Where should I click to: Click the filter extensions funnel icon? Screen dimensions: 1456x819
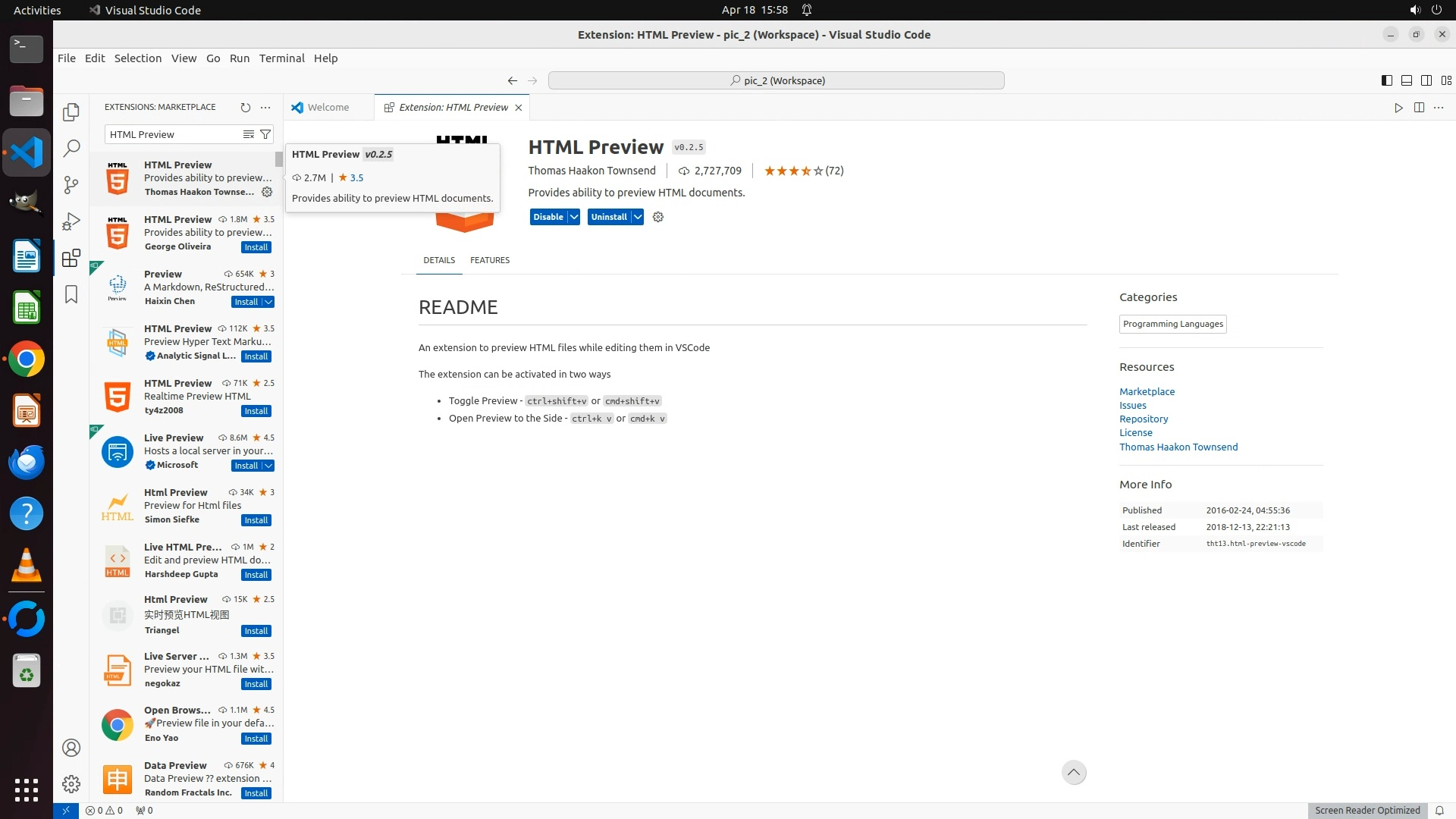tap(265, 134)
